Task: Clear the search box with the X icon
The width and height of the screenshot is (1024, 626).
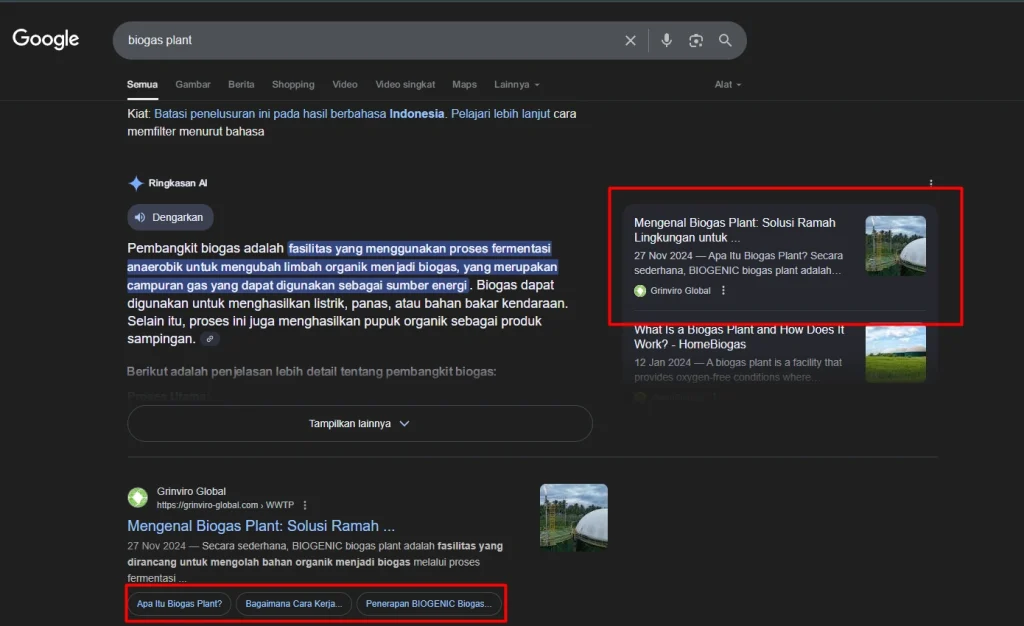Action: click(630, 41)
